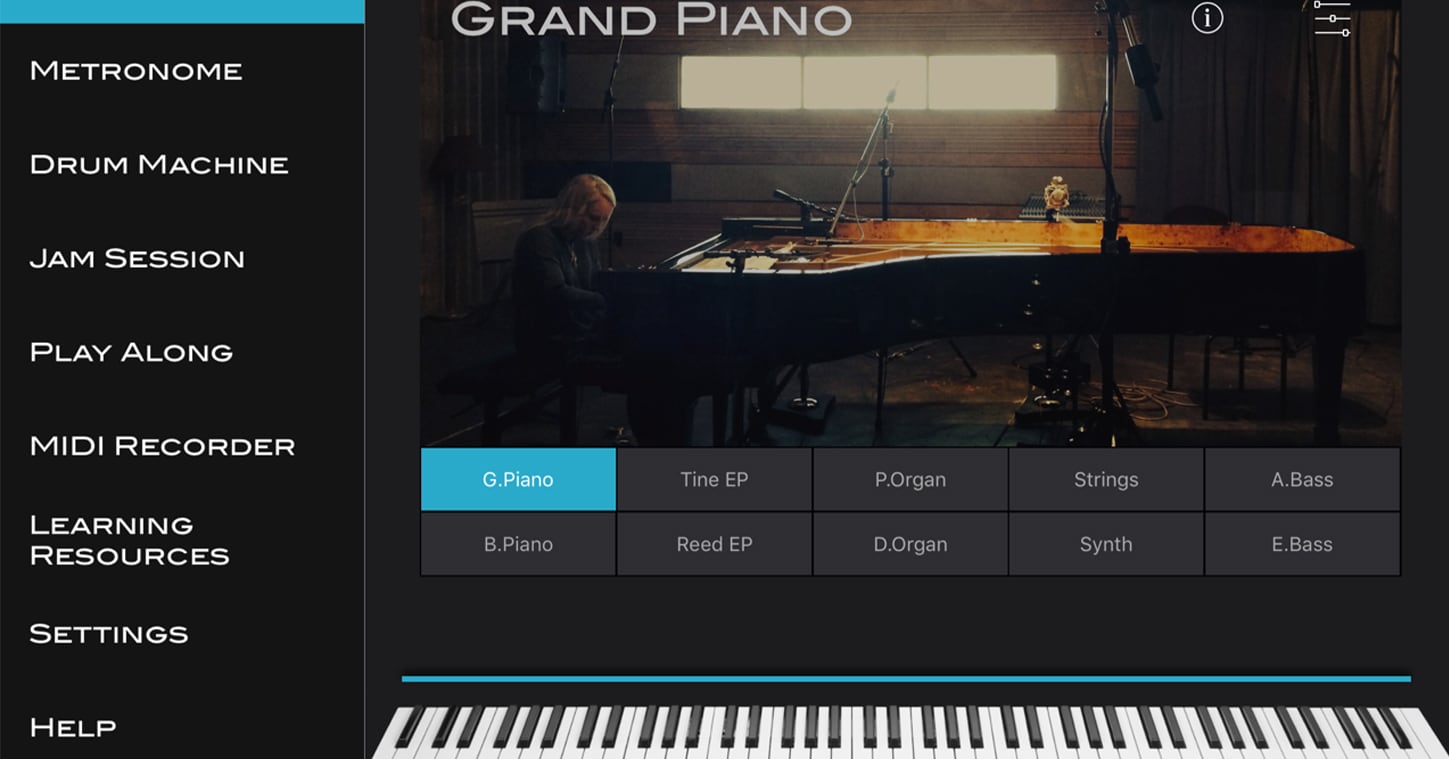Open Metronome from the sidebar
1449x759 pixels.
tap(136, 71)
